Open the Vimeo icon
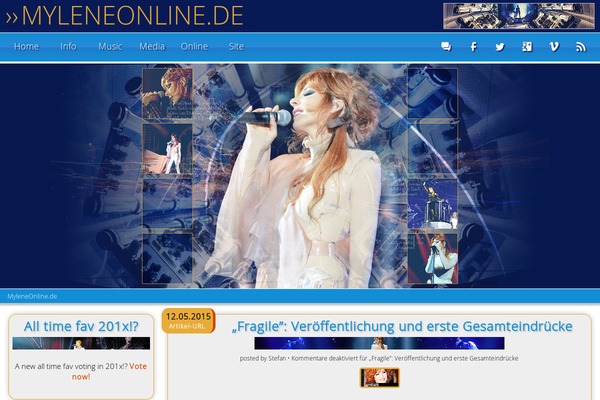600x400 pixels. point(554,47)
